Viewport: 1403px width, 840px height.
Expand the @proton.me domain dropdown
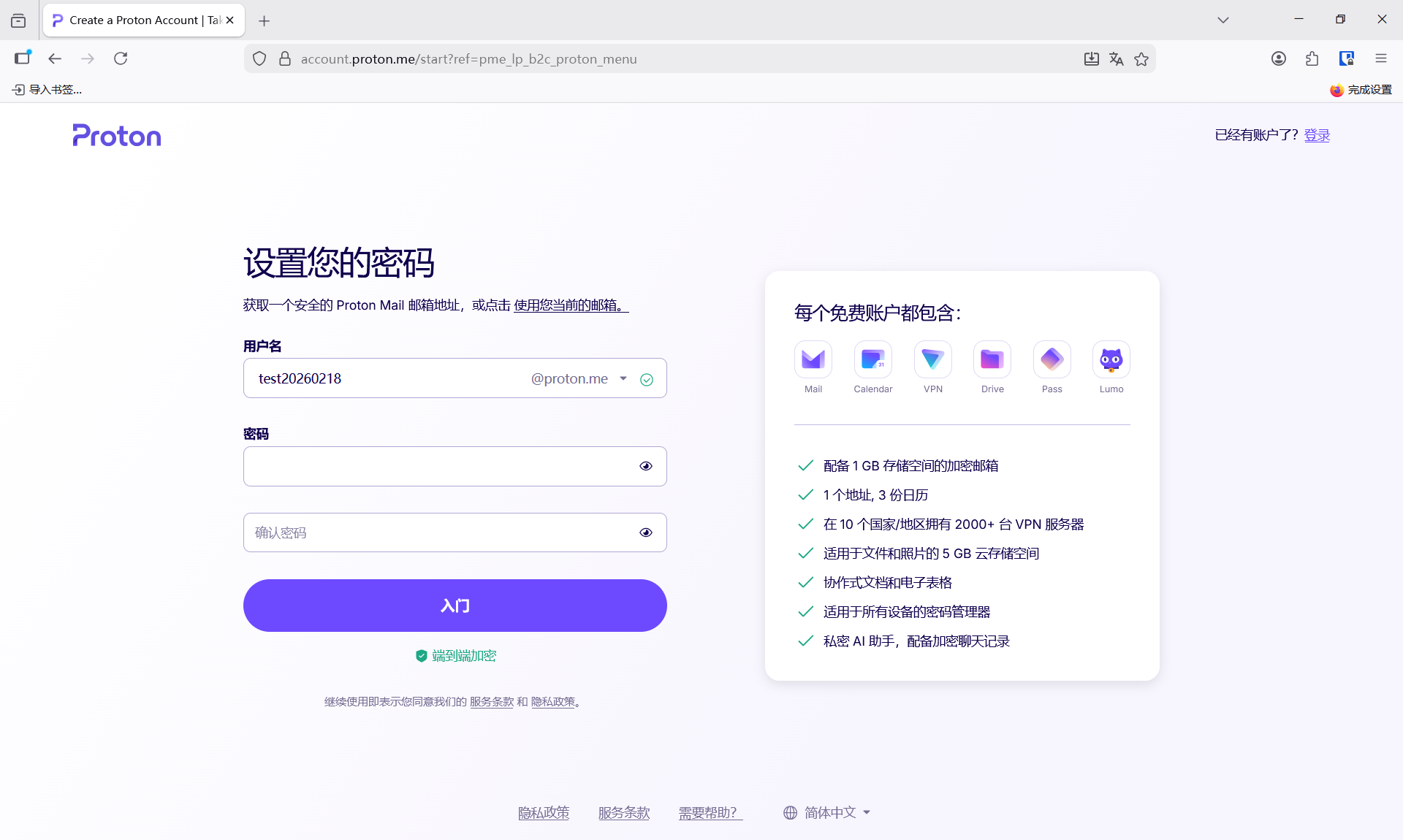623,378
